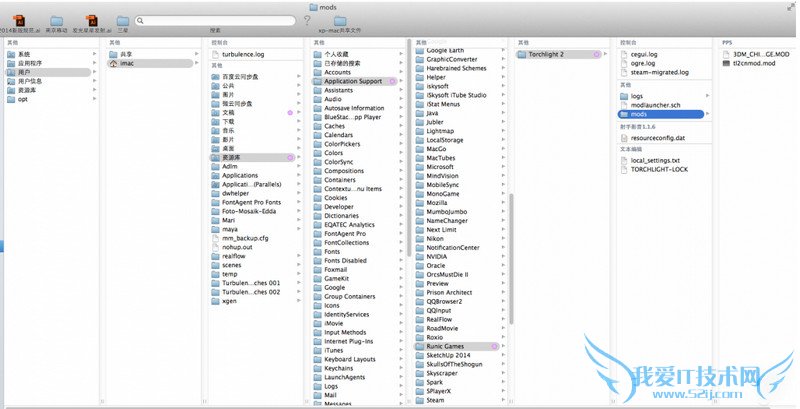Select "EQATEC Analytics" folder name
The image size is (800, 409).
pyautogui.click(x=349, y=224)
